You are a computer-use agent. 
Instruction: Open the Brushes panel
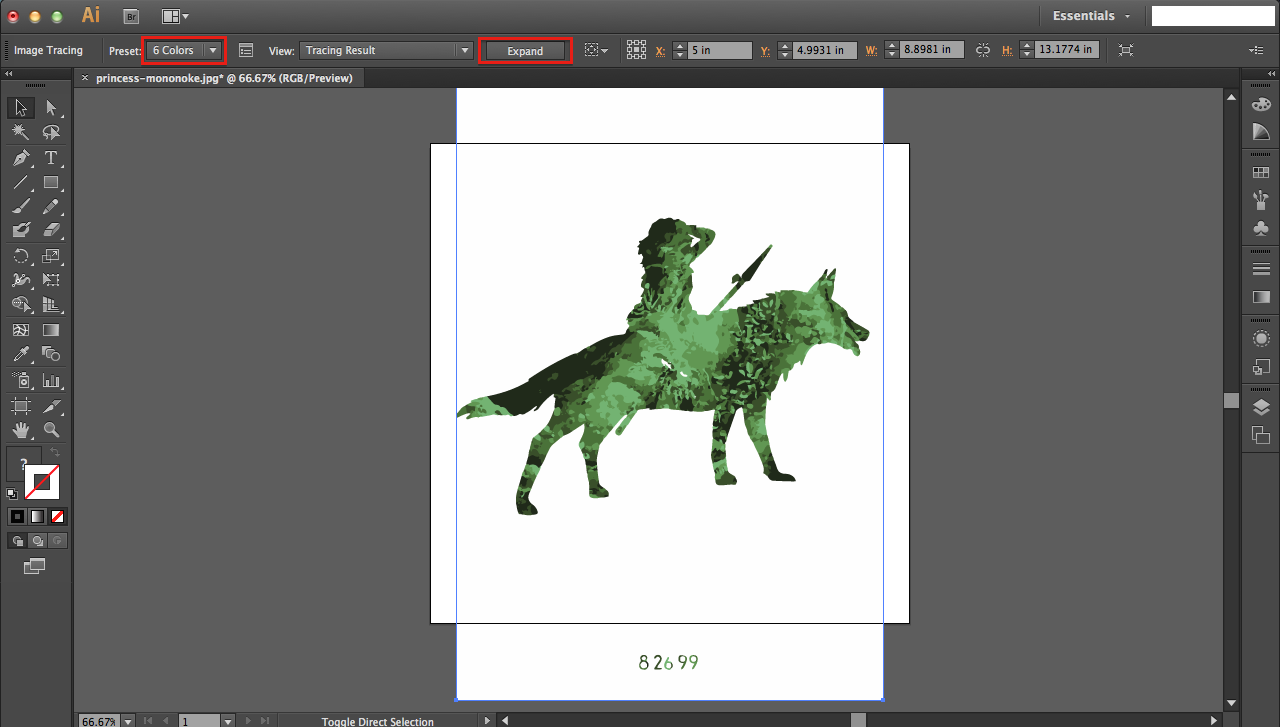[x=1261, y=200]
